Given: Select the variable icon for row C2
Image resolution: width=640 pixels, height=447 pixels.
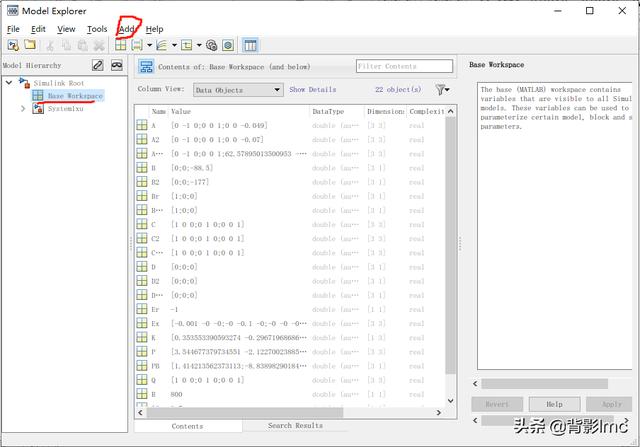Looking at the screenshot, I should 142,238.
